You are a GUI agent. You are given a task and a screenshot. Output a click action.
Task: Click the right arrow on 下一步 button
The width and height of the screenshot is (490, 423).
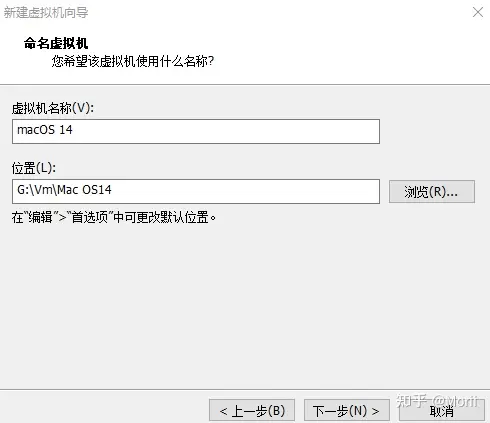pos(375,411)
